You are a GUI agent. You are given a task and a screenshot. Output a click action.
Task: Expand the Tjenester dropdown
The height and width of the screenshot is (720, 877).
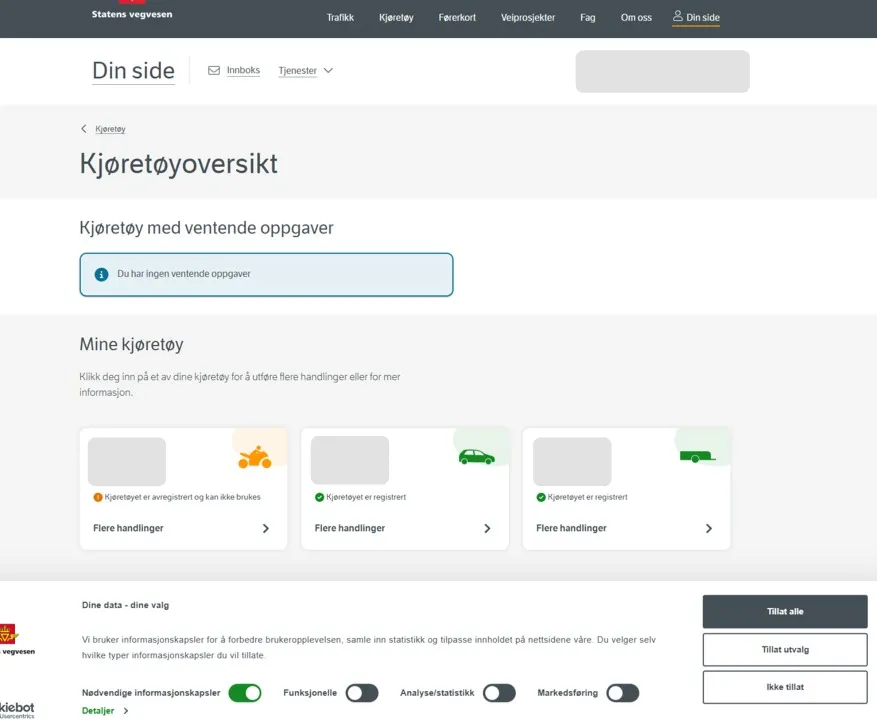coord(305,70)
